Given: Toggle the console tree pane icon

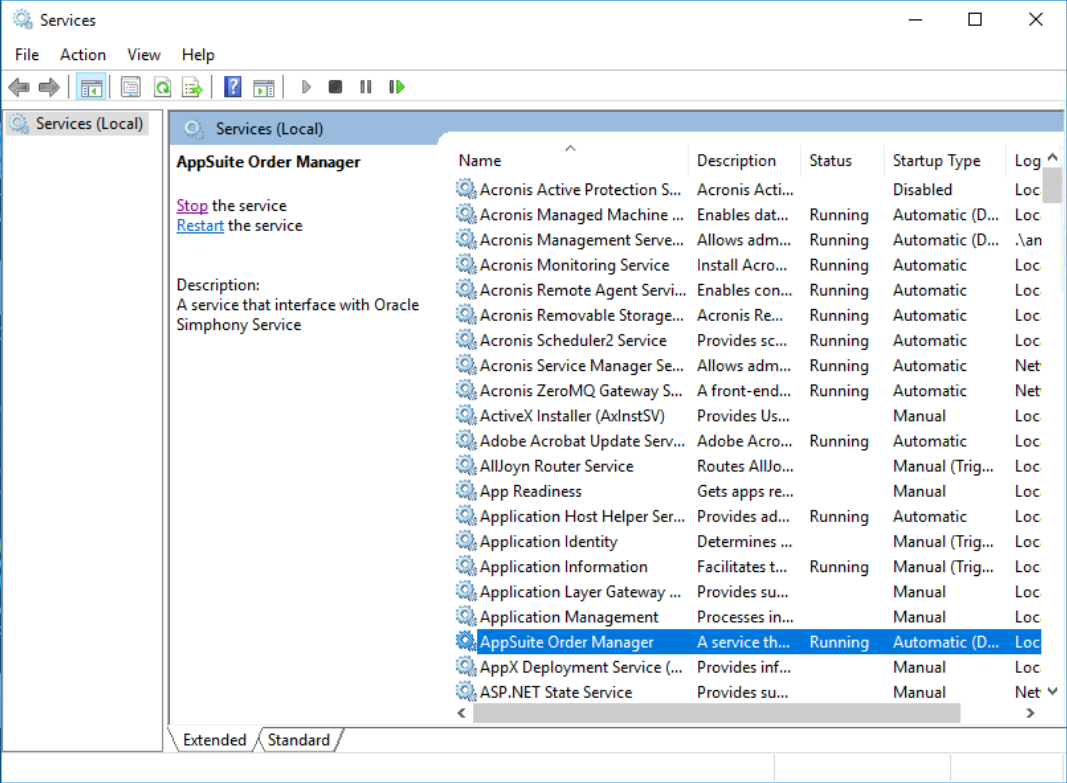Looking at the screenshot, I should [x=91, y=87].
